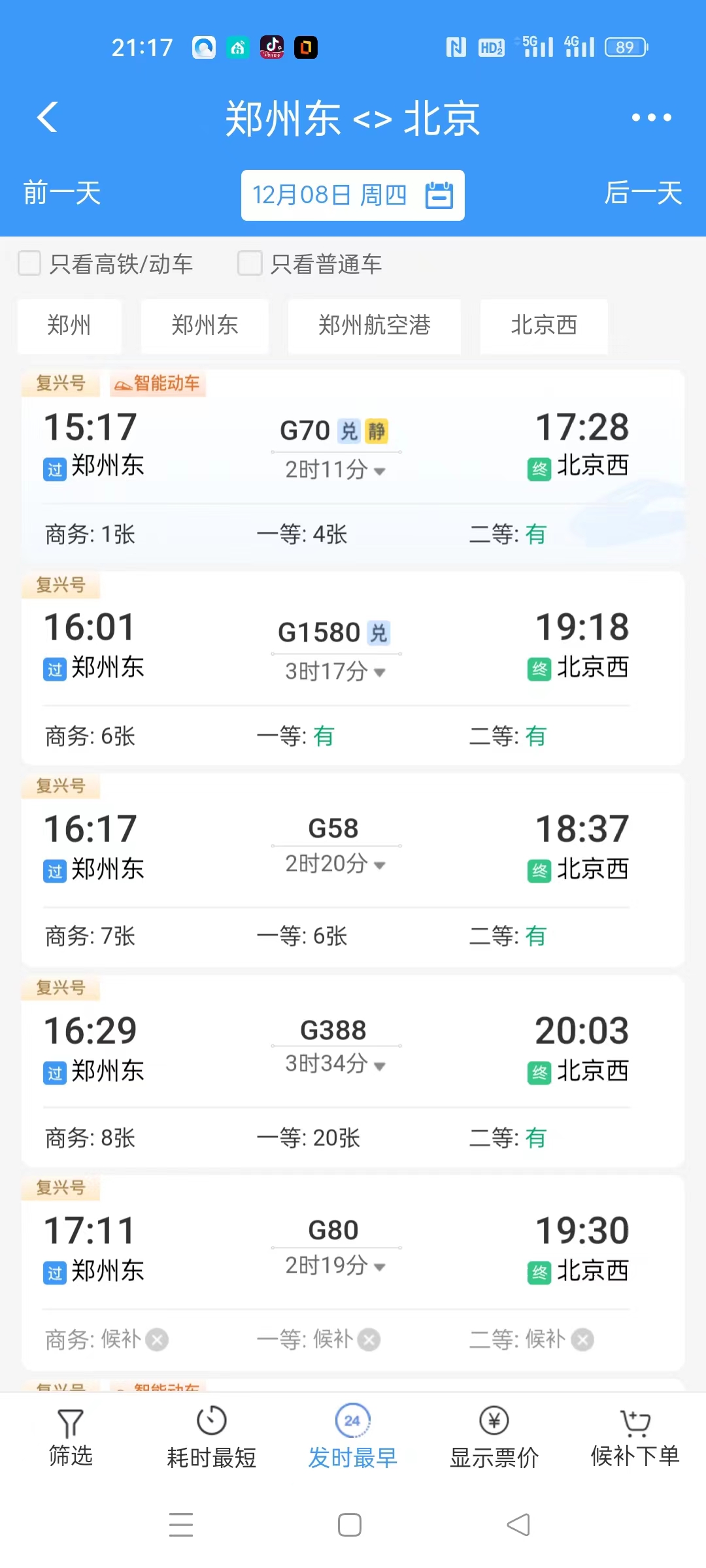Expand G70 stops via duration arrow
Image resolution: width=706 pixels, height=1568 pixels.
(x=379, y=471)
